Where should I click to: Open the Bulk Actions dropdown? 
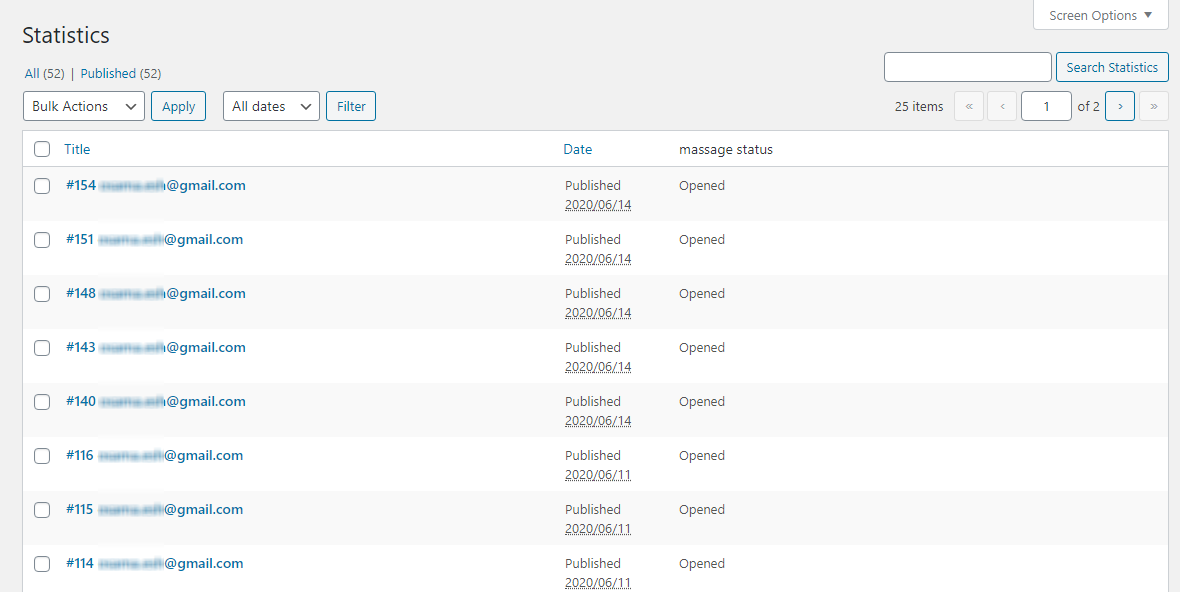pos(84,106)
